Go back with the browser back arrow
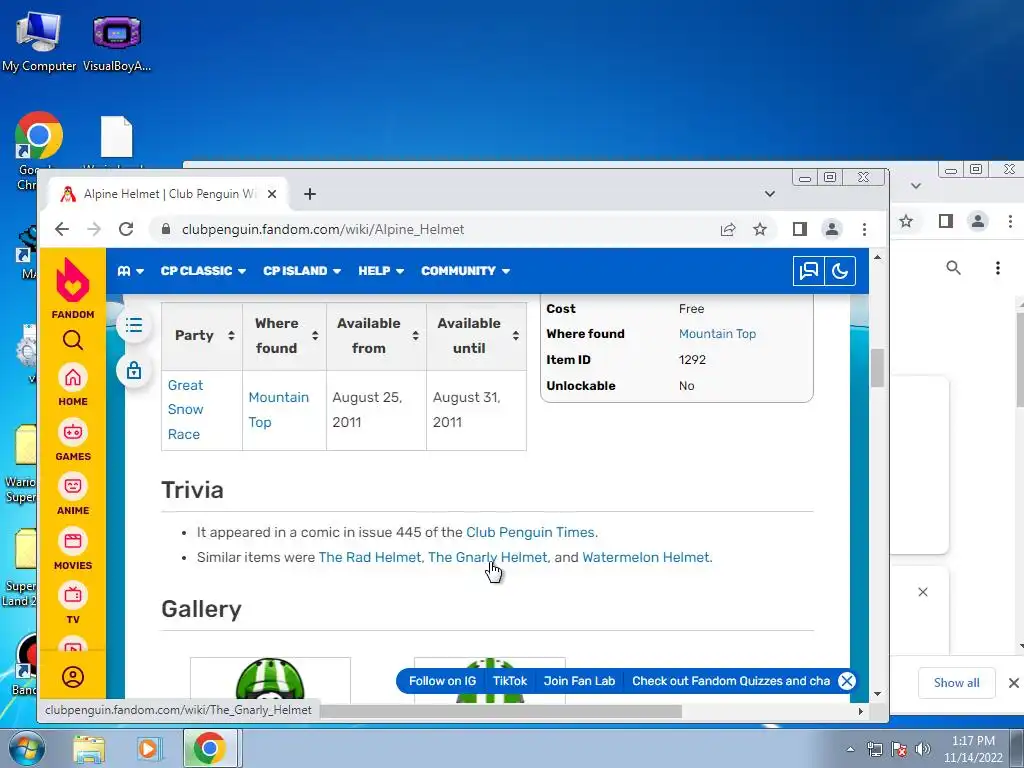The height and width of the screenshot is (768, 1024). coord(61,229)
